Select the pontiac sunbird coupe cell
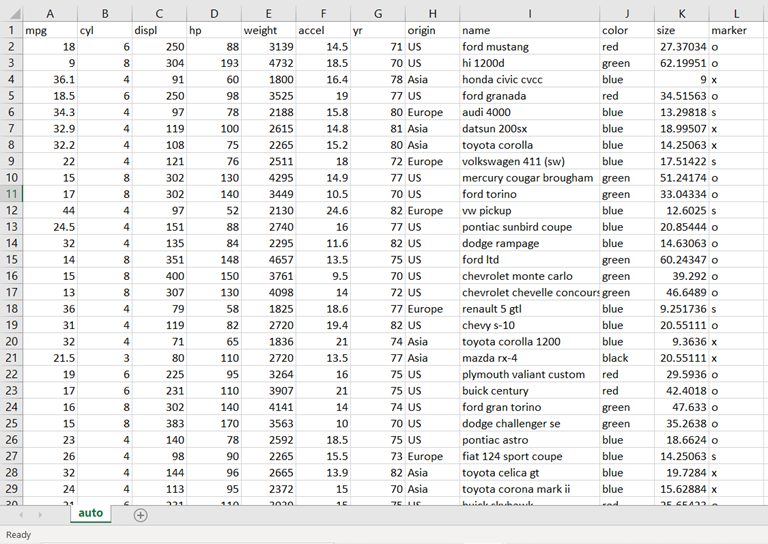768x544 pixels. pyautogui.click(x=529, y=227)
